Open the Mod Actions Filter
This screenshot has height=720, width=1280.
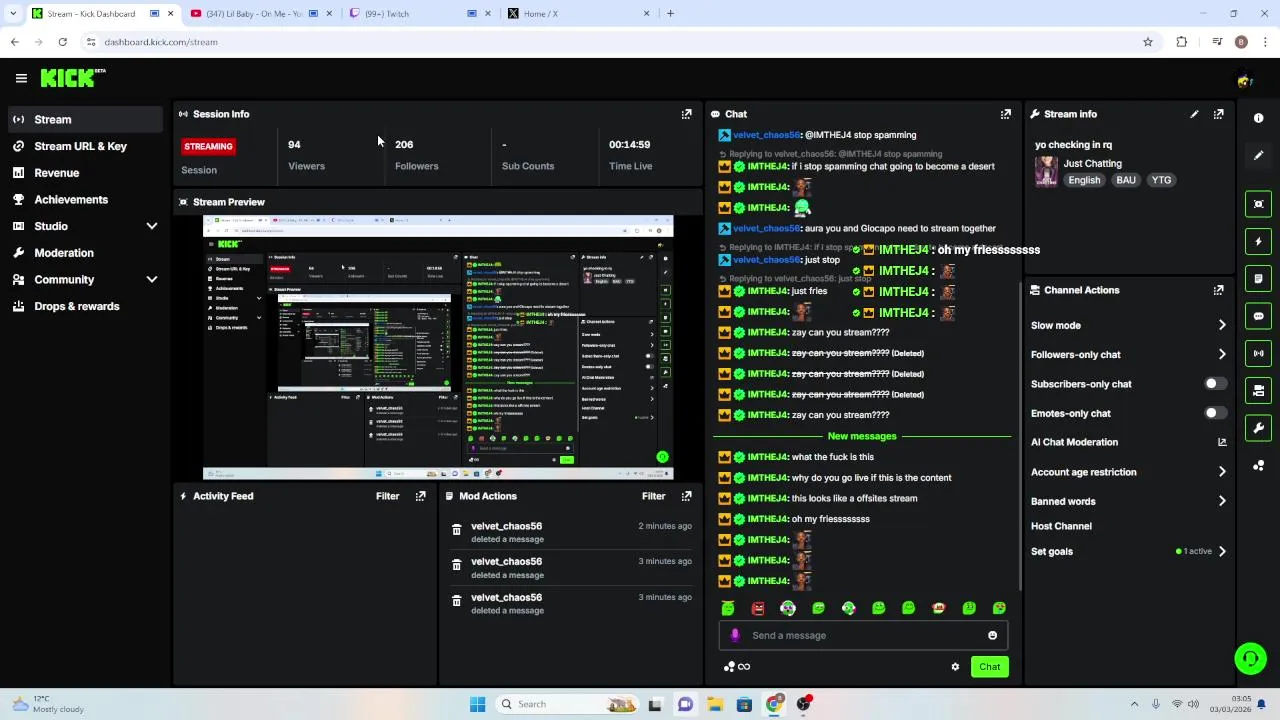tap(653, 496)
